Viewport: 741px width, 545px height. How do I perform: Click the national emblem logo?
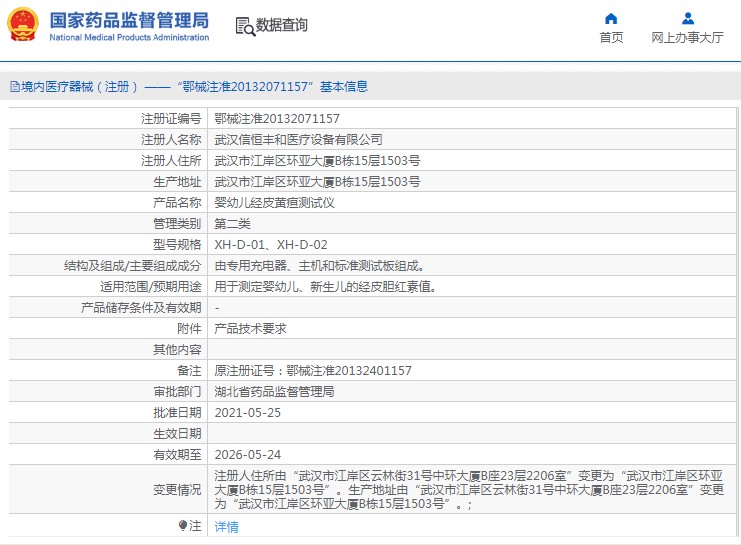click(24, 26)
